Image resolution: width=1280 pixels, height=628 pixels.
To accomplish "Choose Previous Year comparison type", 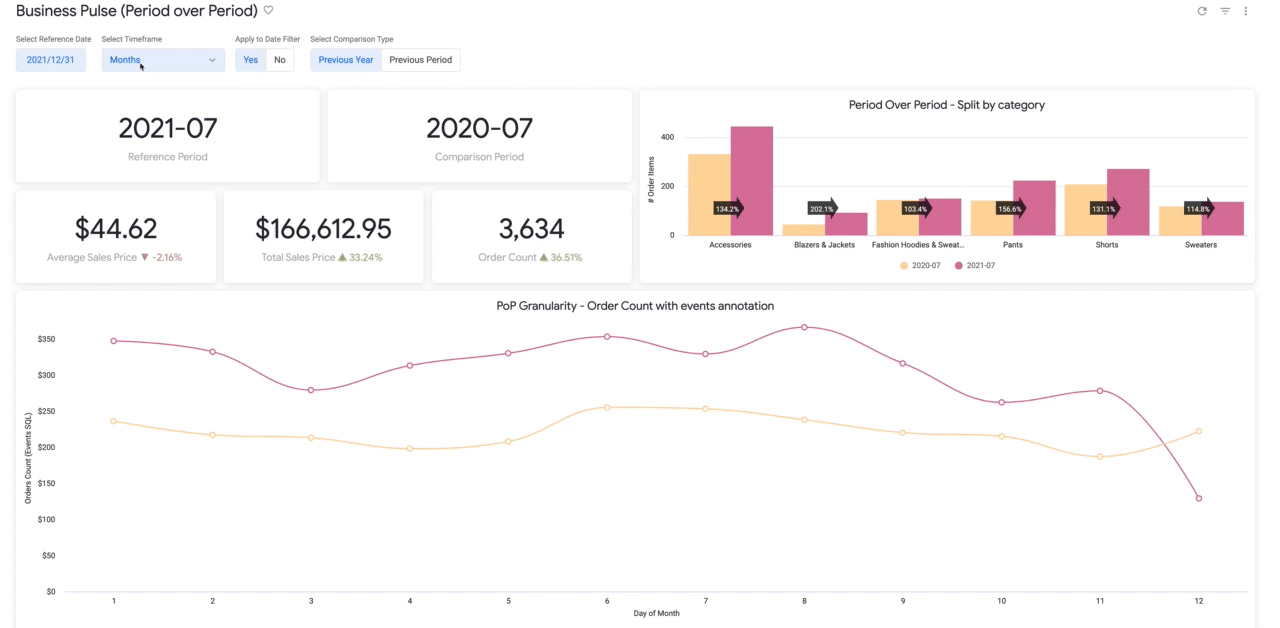I will [346, 60].
